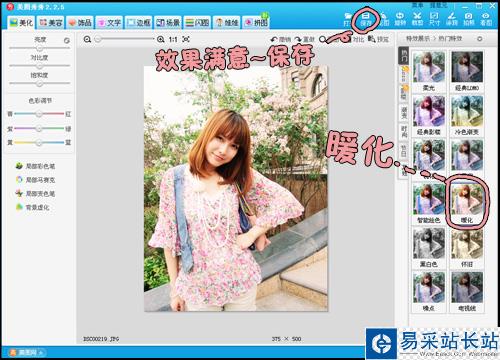Open the 拍照 (Camera) tool
The height and width of the screenshot is (360, 500).
[x=469, y=19]
